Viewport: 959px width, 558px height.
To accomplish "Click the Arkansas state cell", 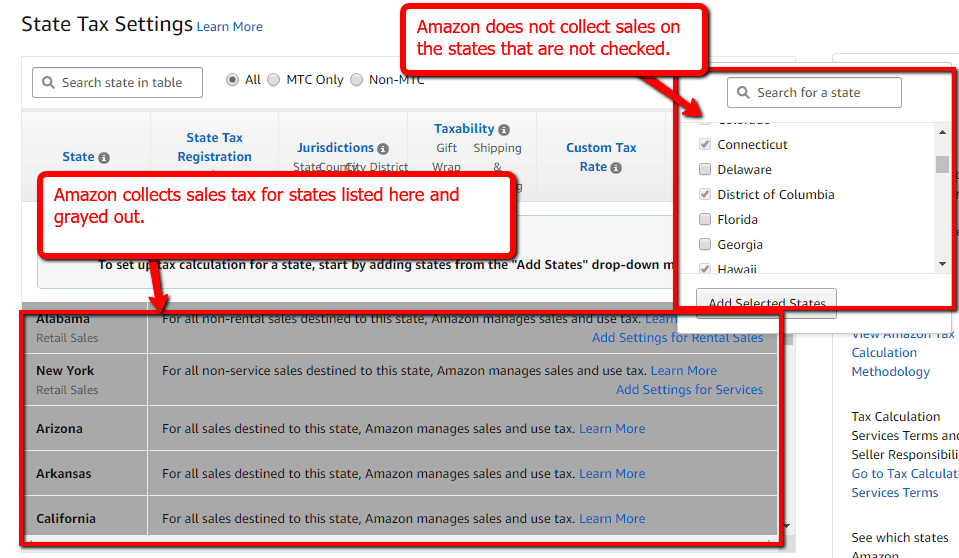I will (86, 474).
